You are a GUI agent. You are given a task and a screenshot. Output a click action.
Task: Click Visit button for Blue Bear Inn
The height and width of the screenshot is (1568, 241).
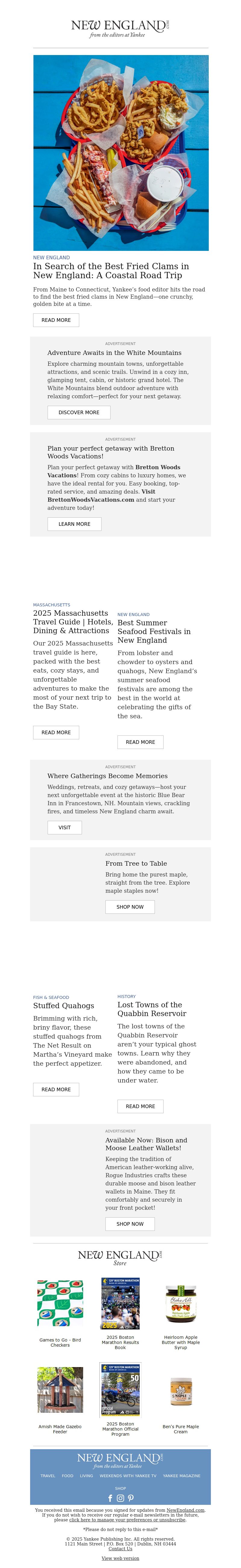[65, 828]
